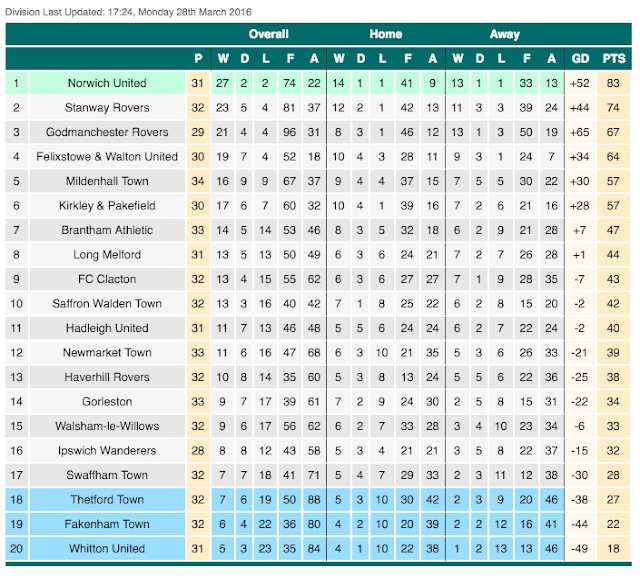640x578 pixels.
Task: Click Long Melford team name
Action: 107,255
